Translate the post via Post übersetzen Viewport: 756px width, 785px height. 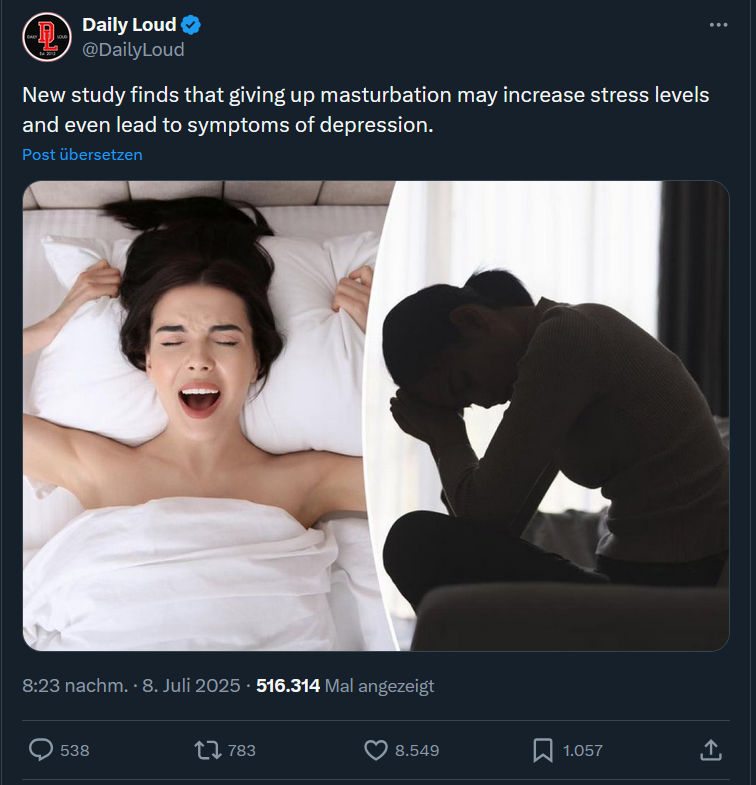click(82, 155)
